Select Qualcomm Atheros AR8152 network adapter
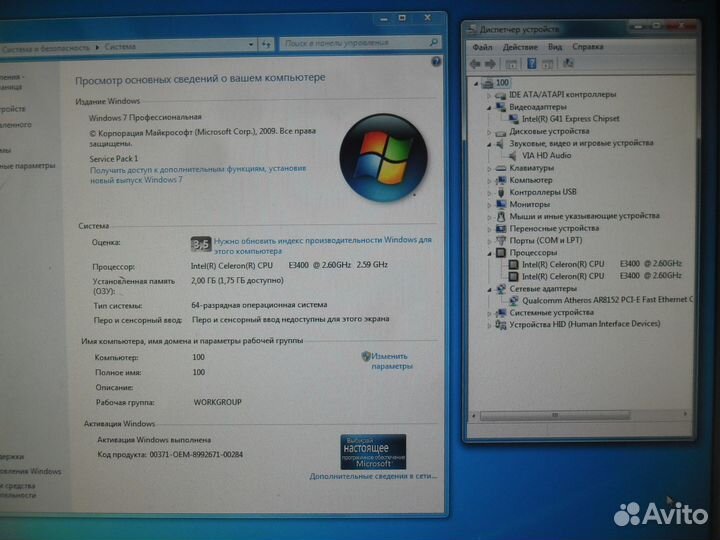Screen dimensions: 720x540 [606, 300]
